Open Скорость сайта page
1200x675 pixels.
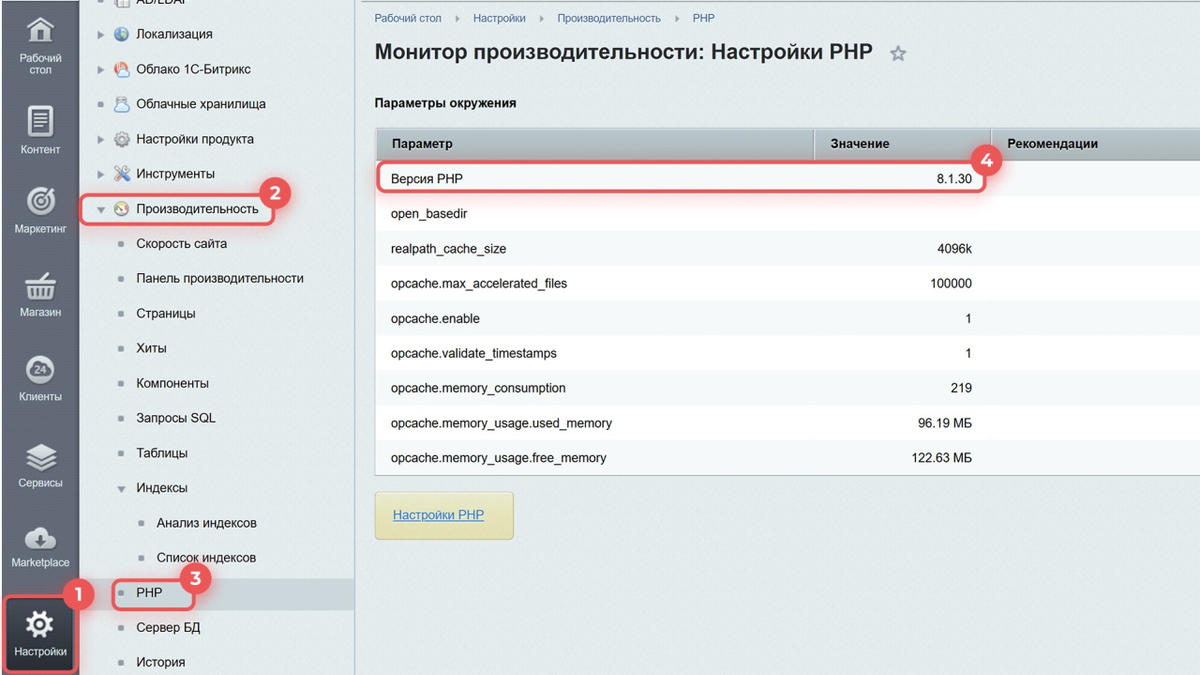181,244
